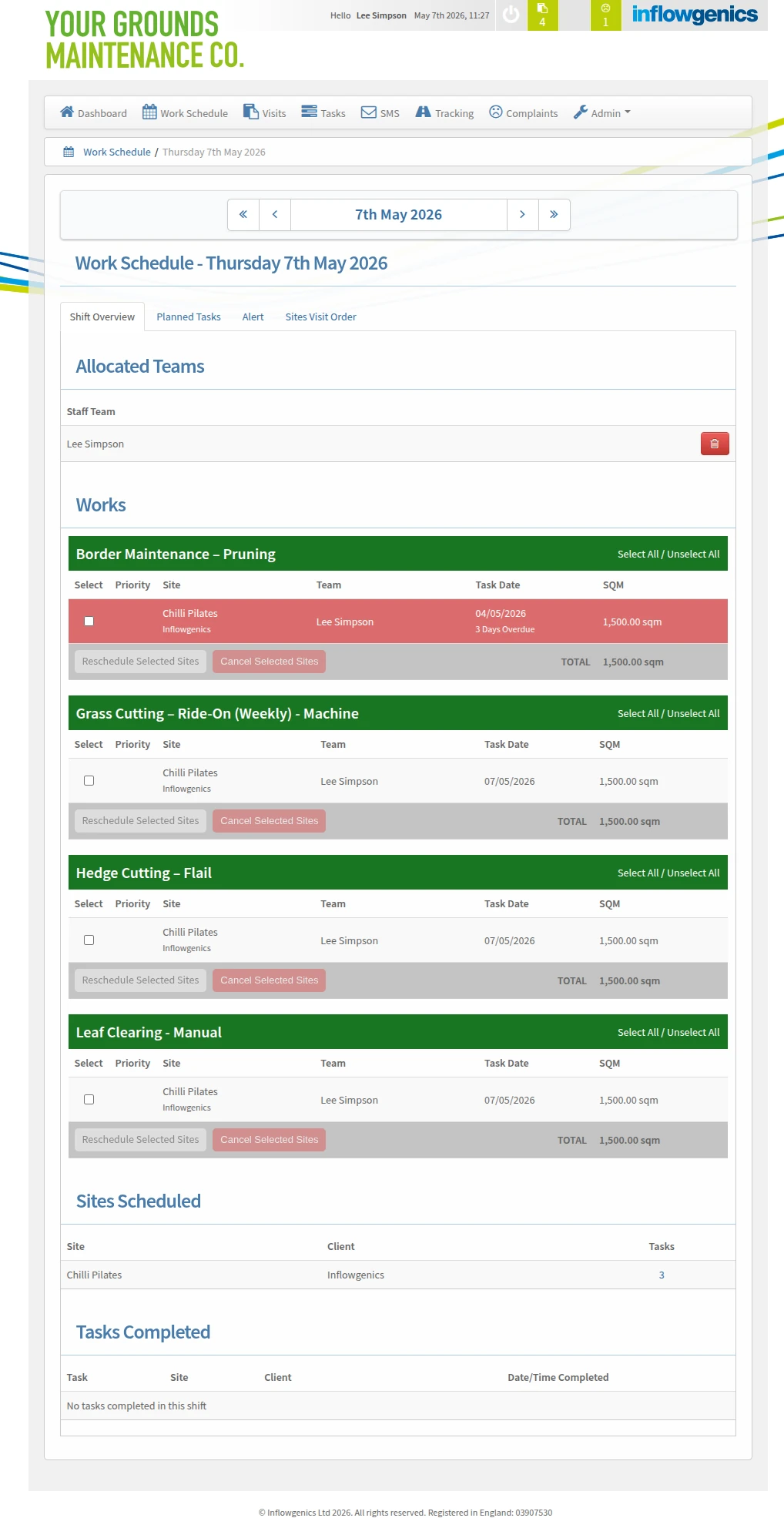Cancel Selected Sites under Hedge Cutting
The image size is (784, 1518).
tap(269, 980)
